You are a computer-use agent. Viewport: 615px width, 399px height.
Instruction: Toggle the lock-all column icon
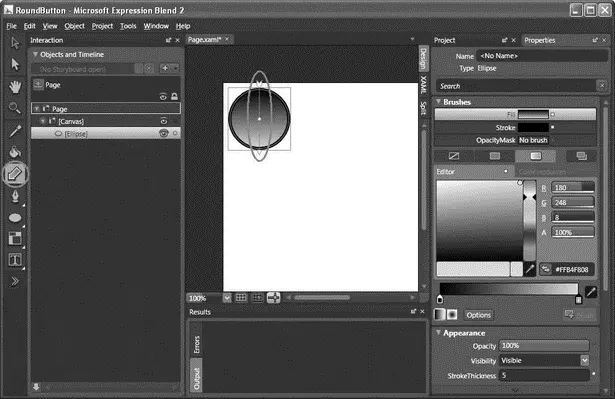[175, 96]
